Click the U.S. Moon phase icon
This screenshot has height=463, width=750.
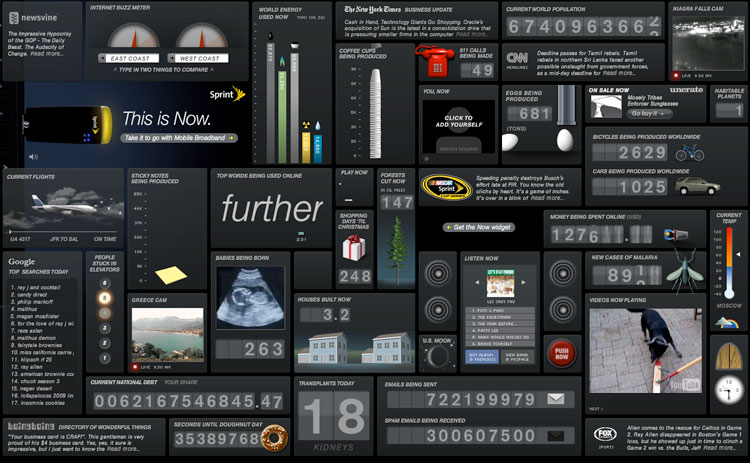[x=438, y=357]
